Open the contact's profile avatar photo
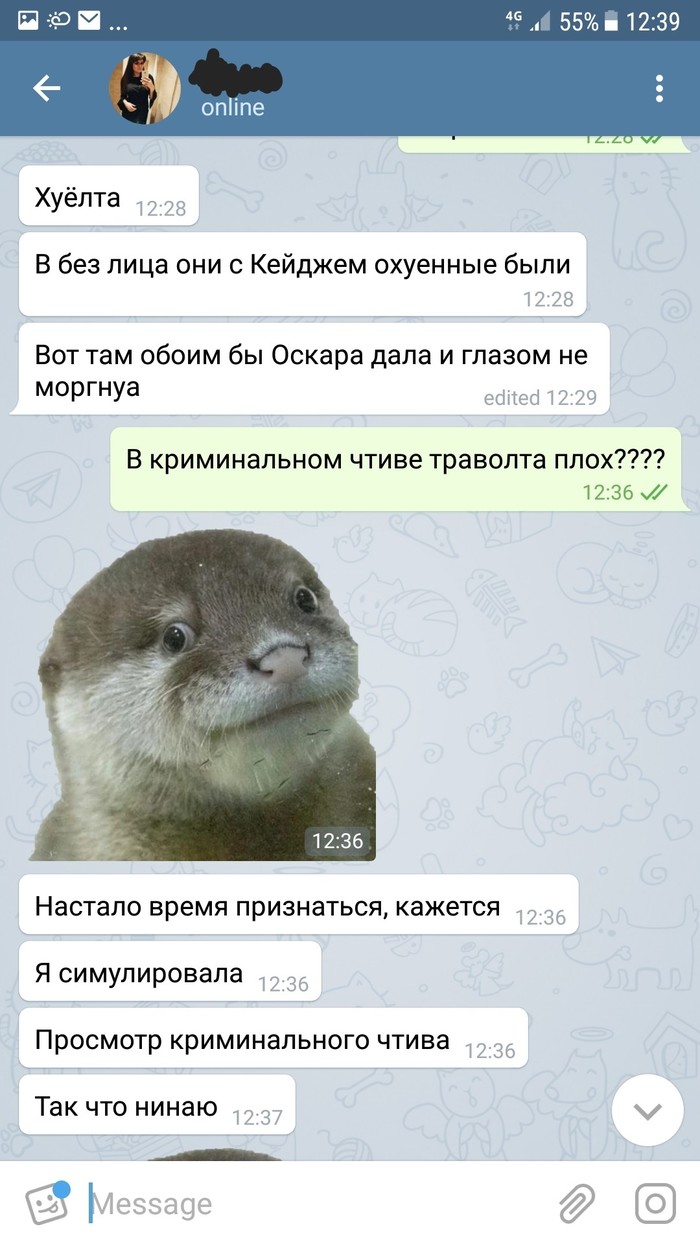This screenshot has height=1244, width=700. [144, 88]
